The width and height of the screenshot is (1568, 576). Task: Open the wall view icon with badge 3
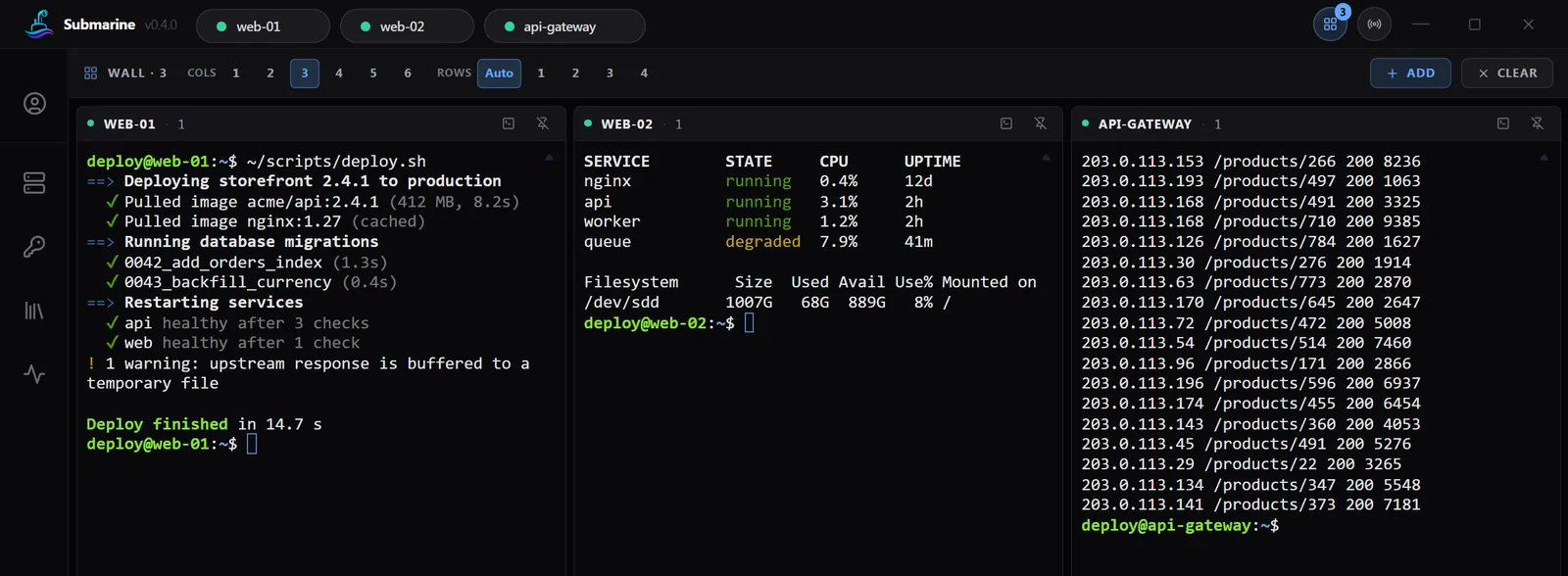[x=1330, y=24]
